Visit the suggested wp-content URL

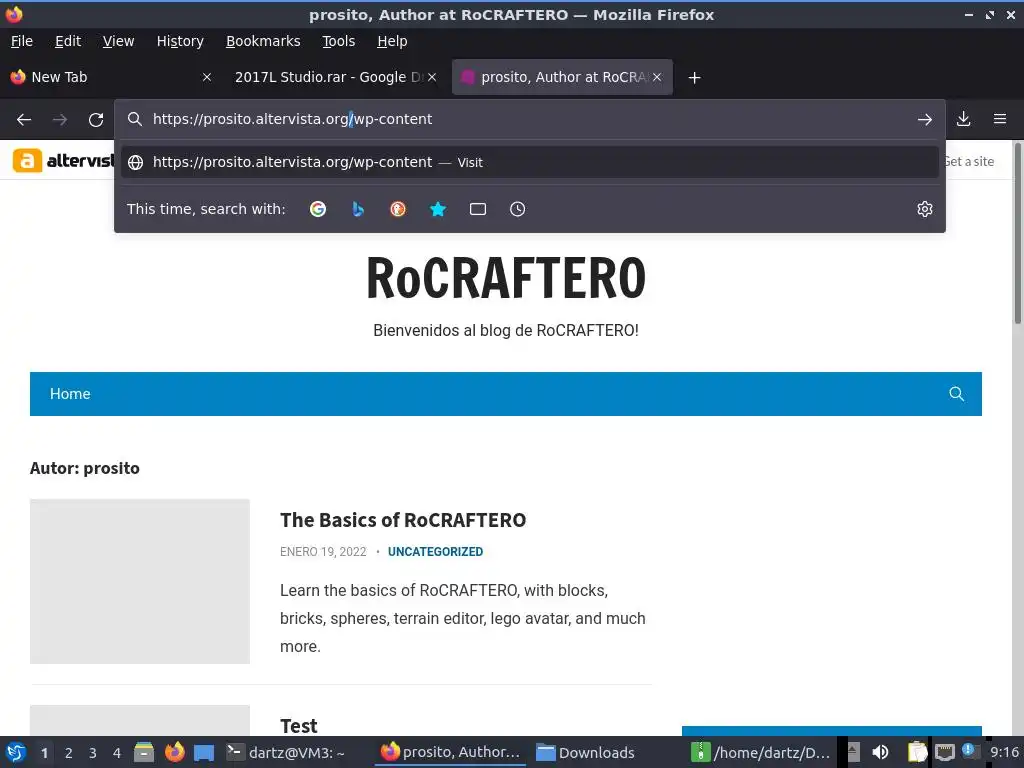(x=530, y=162)
